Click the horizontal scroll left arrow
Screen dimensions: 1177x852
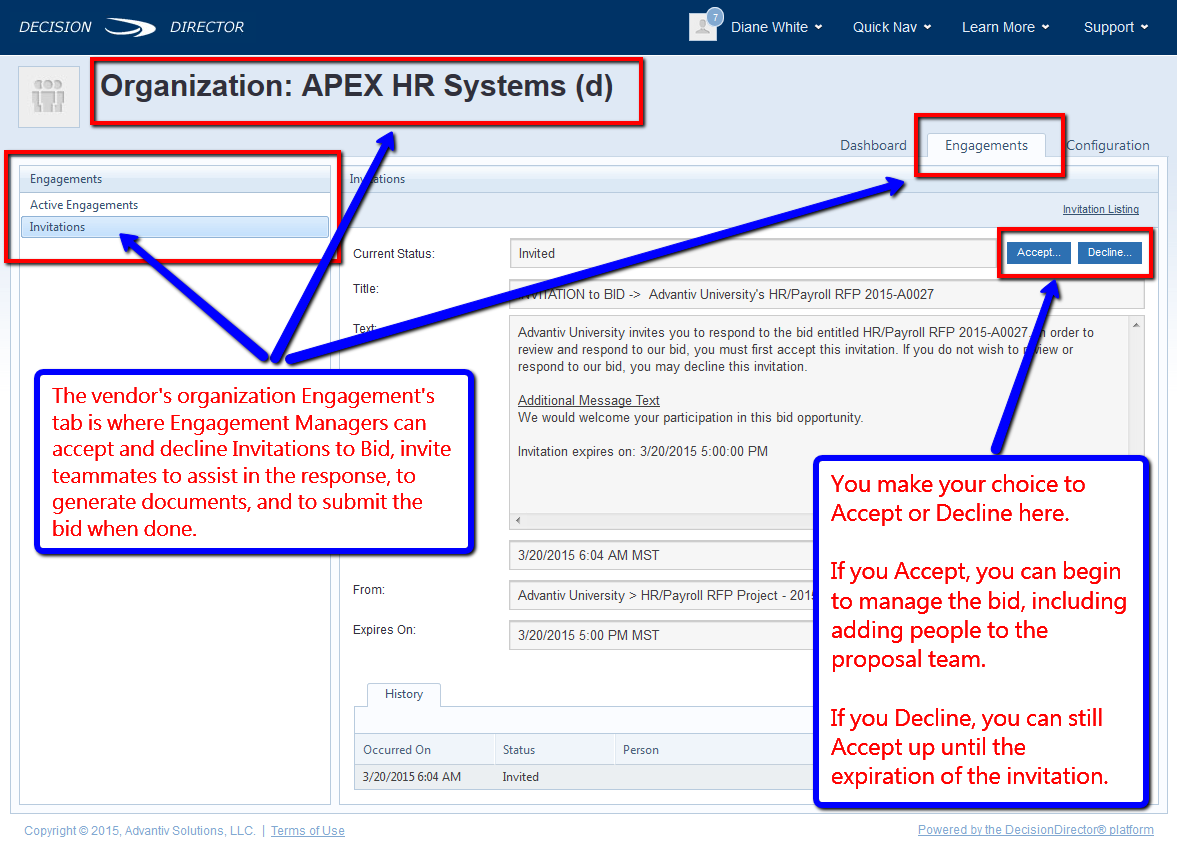(x=518, y=520)
